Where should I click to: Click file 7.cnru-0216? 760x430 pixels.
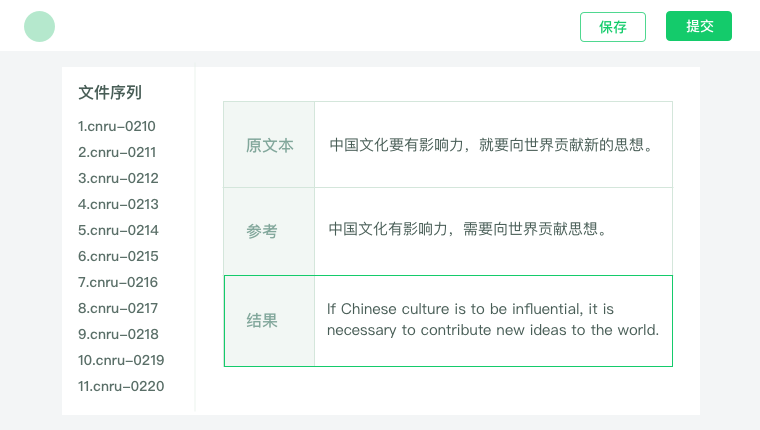click(117, 283)
